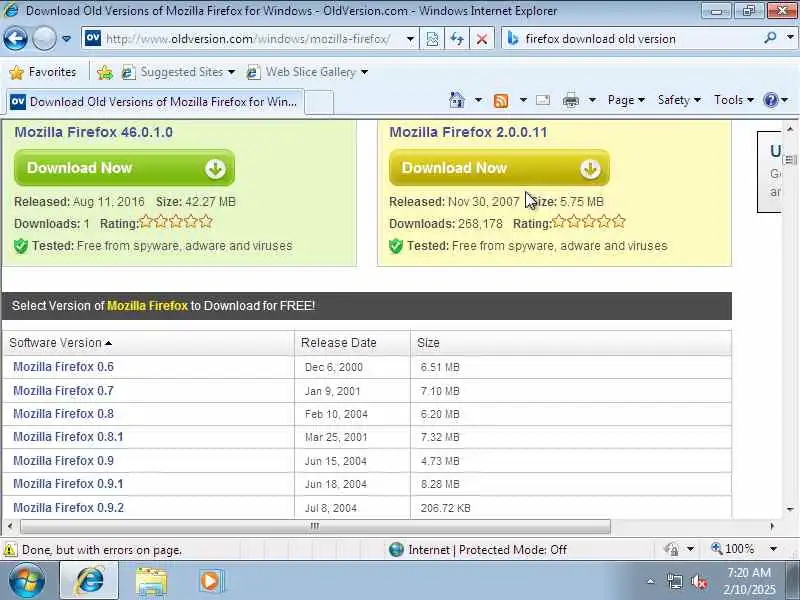Click the red Stop loading icon
This screenshot has width=800, height=600.
(x=481, y=39)
